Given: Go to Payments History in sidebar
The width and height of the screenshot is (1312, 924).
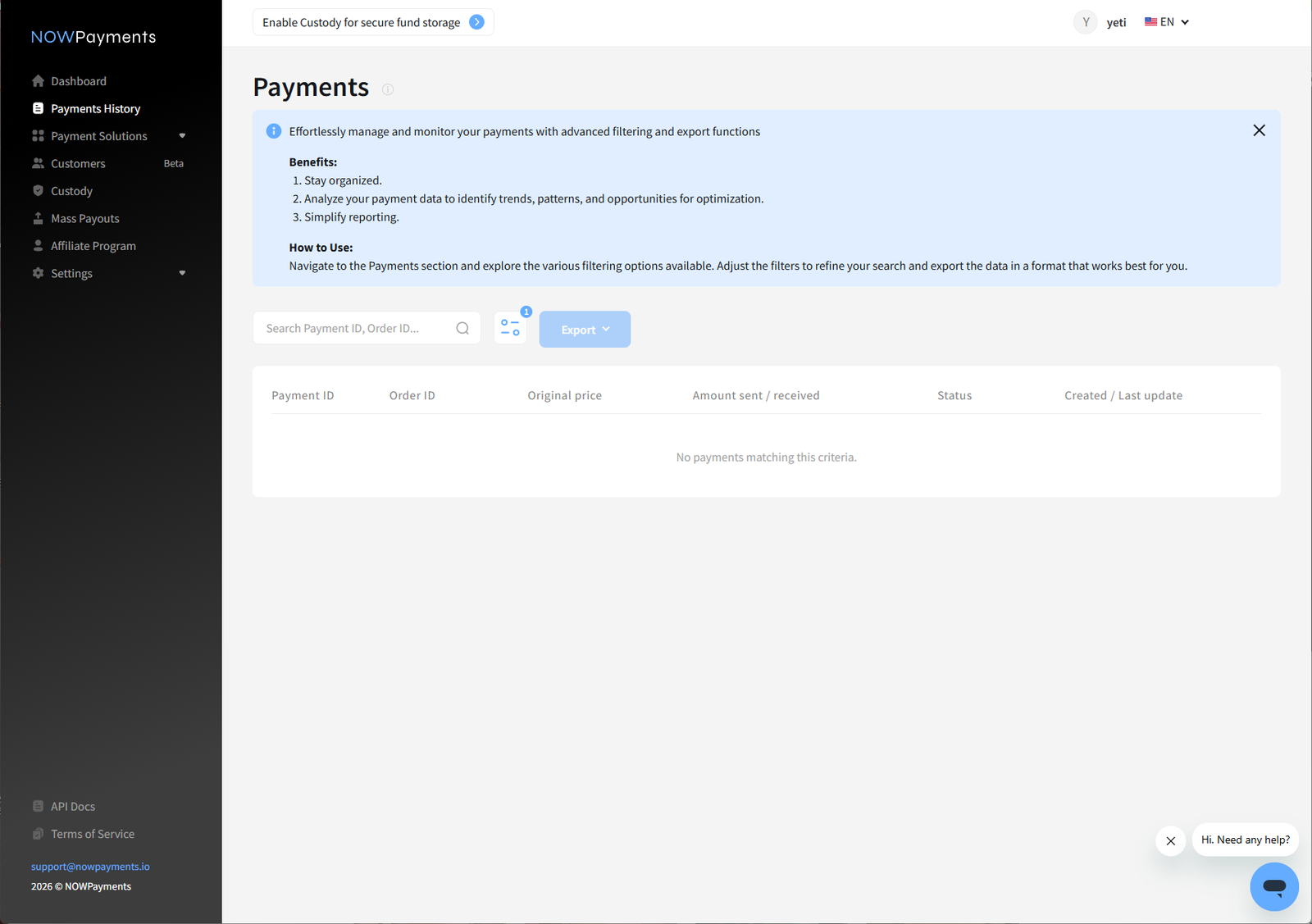Looking at the screenshot, I should click(x=95, y=108).
